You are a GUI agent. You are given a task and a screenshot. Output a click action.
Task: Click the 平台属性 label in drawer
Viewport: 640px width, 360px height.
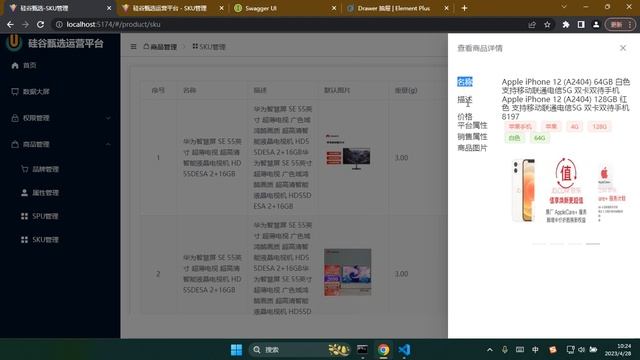click(x=472, y=125)
